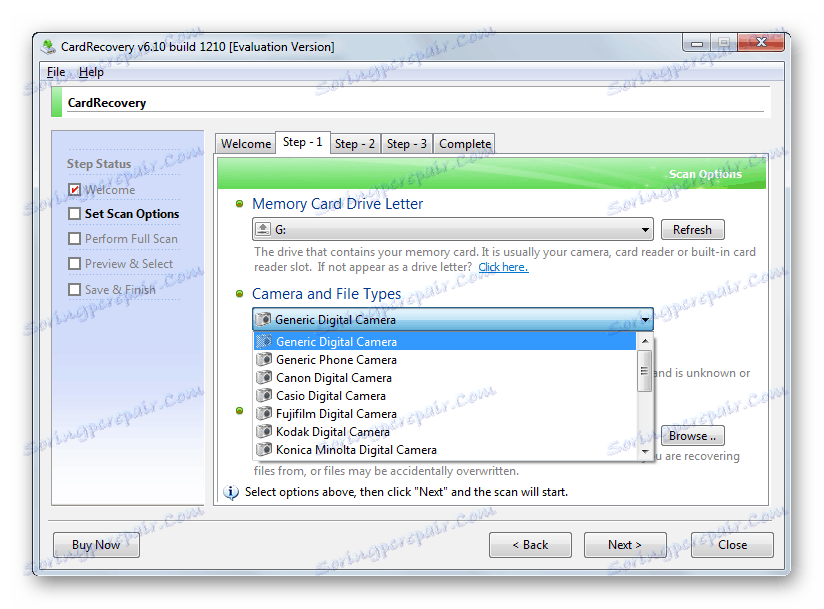This screenshot has height=609, width=824.
Task: Click the Refresh button
Action: coord(692,230)
